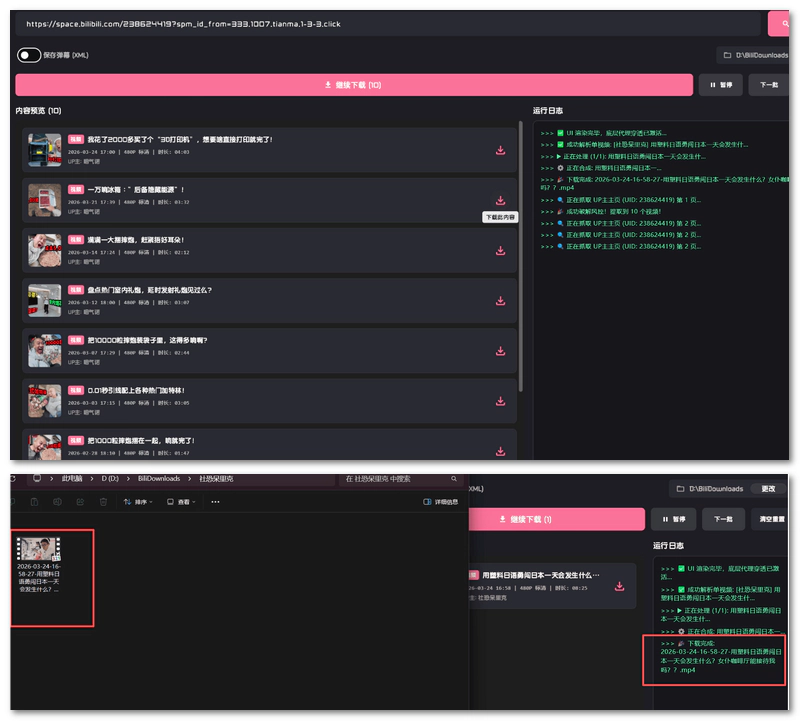Download the "满满一大箱摔炮" video item
This screenshot has width=800, height=721.
(500, 251)
